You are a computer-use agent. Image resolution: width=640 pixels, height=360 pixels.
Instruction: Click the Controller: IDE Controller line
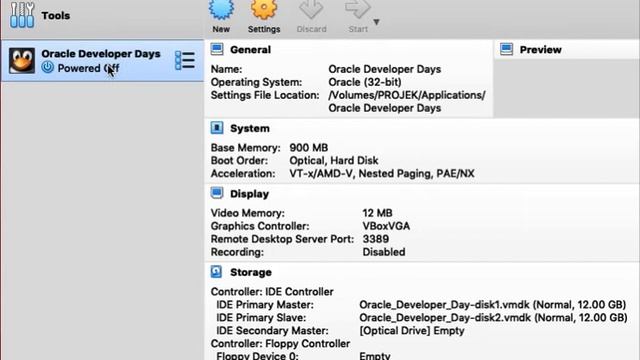click(272, 292)
